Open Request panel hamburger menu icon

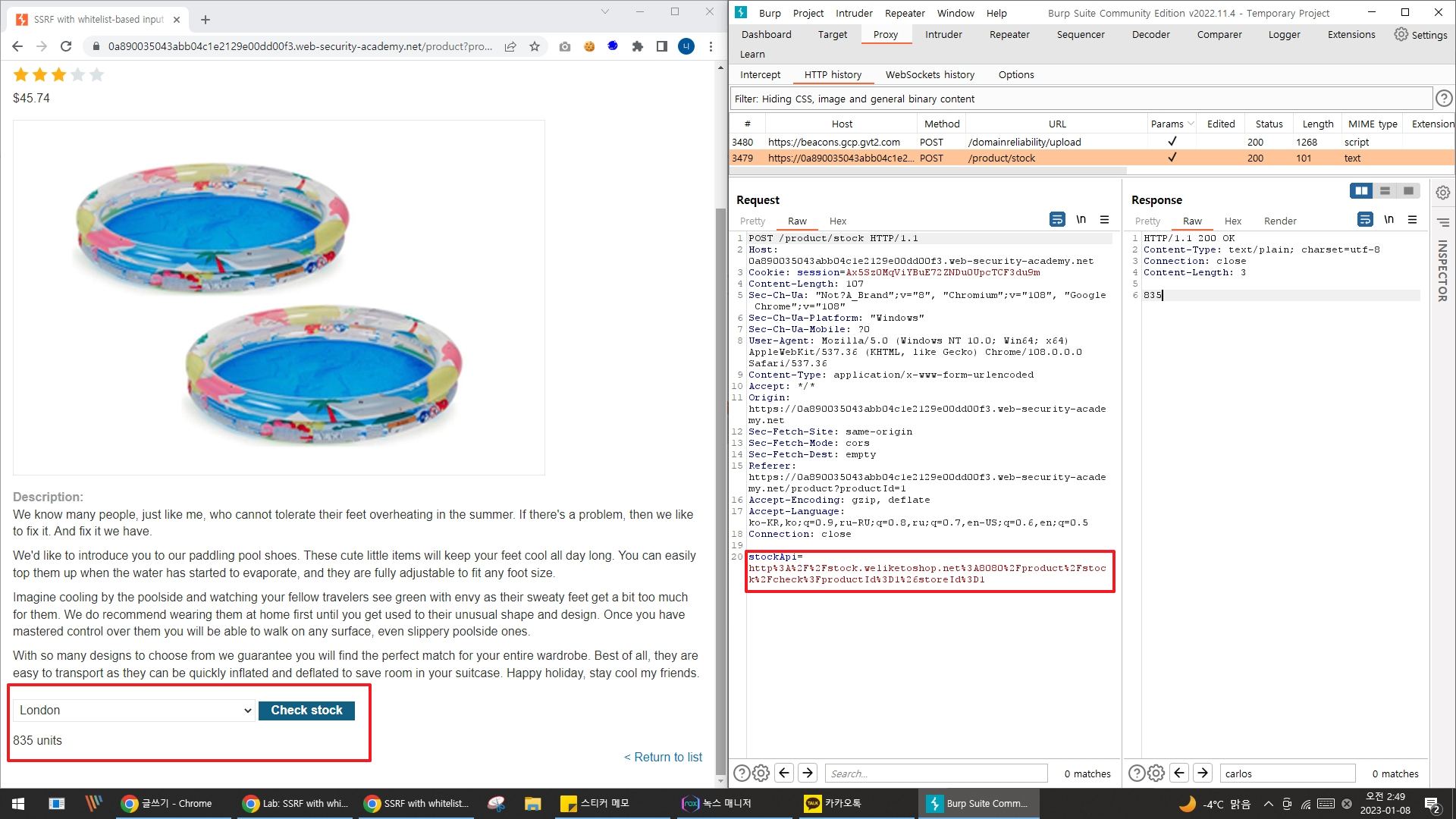pyautogui.click(x=1104, y=220)
